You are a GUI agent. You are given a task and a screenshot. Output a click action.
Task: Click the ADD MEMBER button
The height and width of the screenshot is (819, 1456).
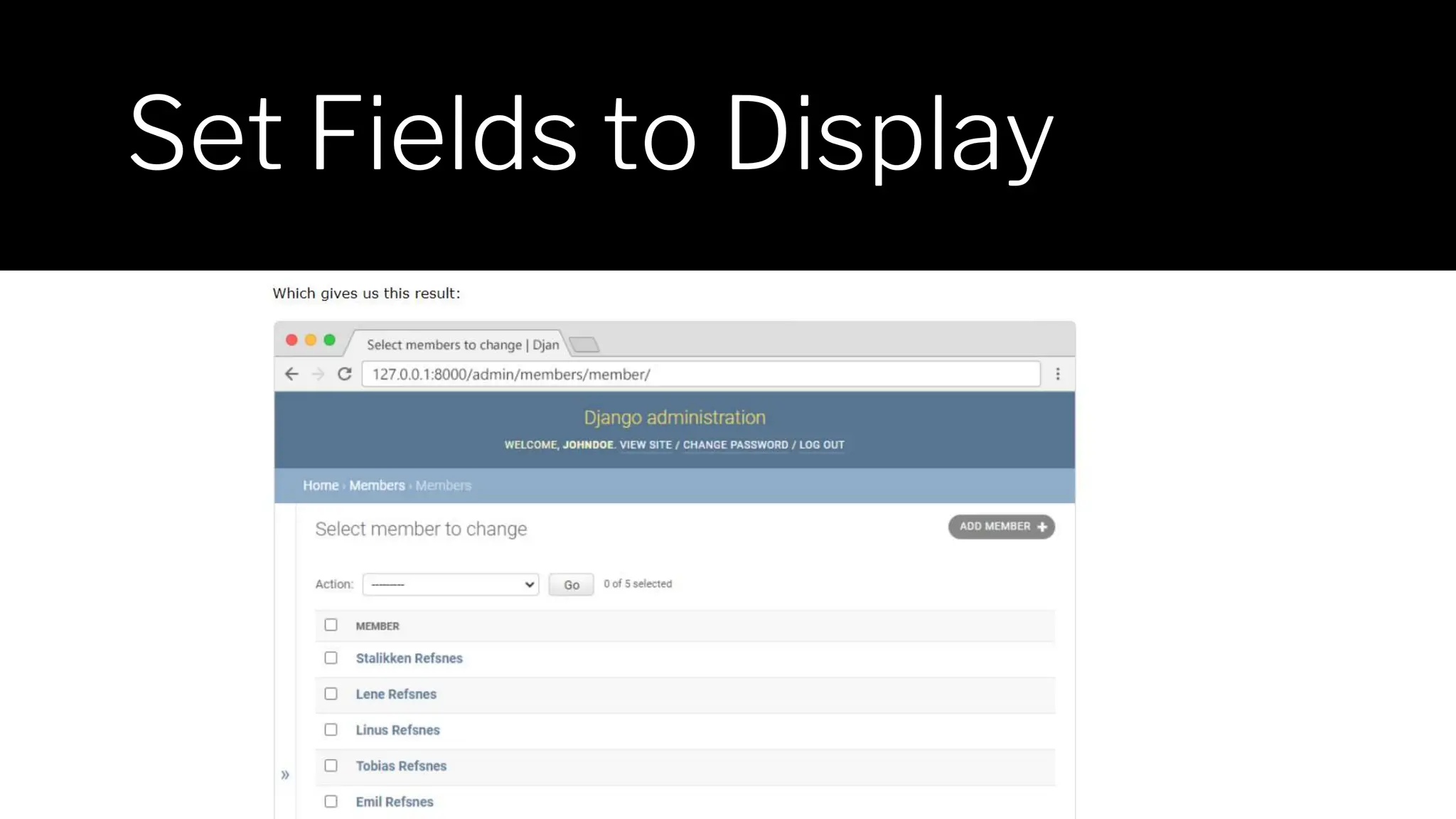[1002, 527]
